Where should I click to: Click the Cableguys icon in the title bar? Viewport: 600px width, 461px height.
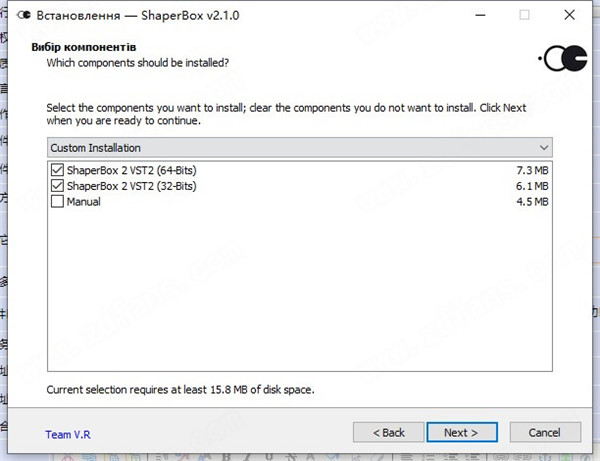point(24,15)
